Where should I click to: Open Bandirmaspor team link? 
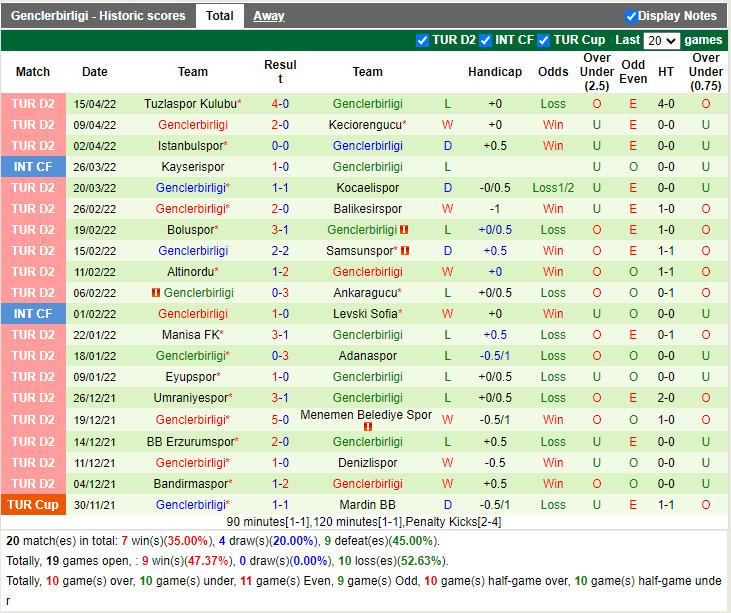point(191,483)
